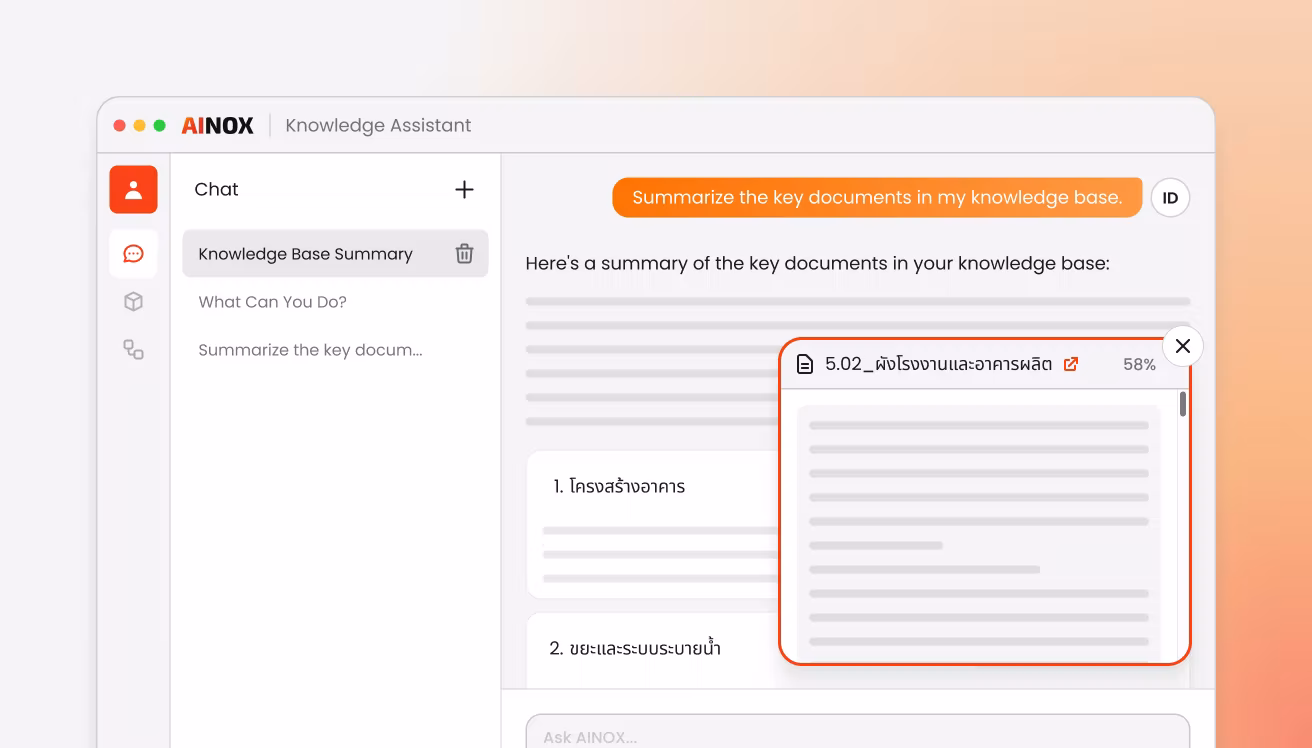Click the AINOX logo

coord(218,126)
